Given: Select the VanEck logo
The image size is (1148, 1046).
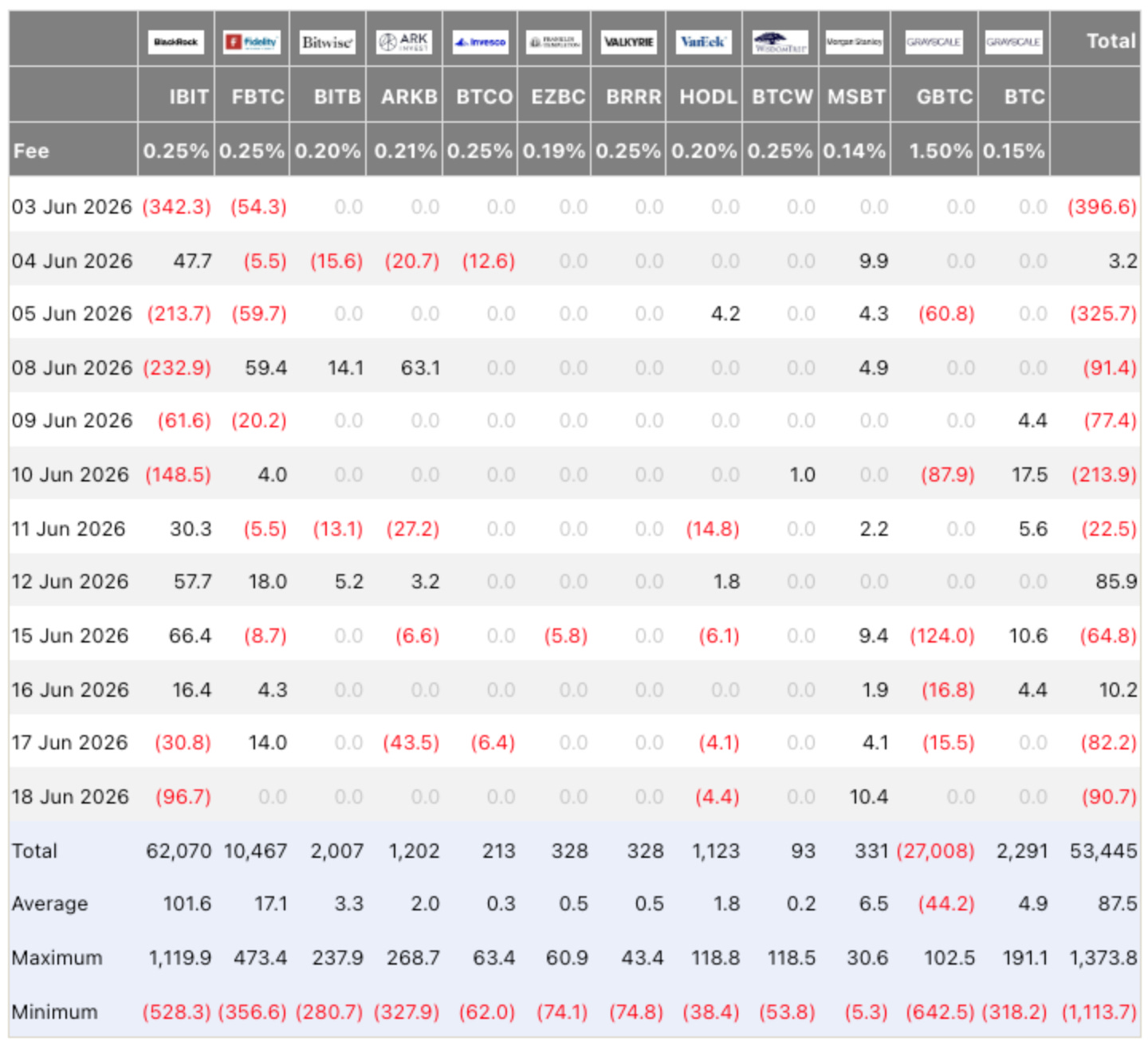Looking at the screenshot, I should pyautogui.click(x=704, y=41).
